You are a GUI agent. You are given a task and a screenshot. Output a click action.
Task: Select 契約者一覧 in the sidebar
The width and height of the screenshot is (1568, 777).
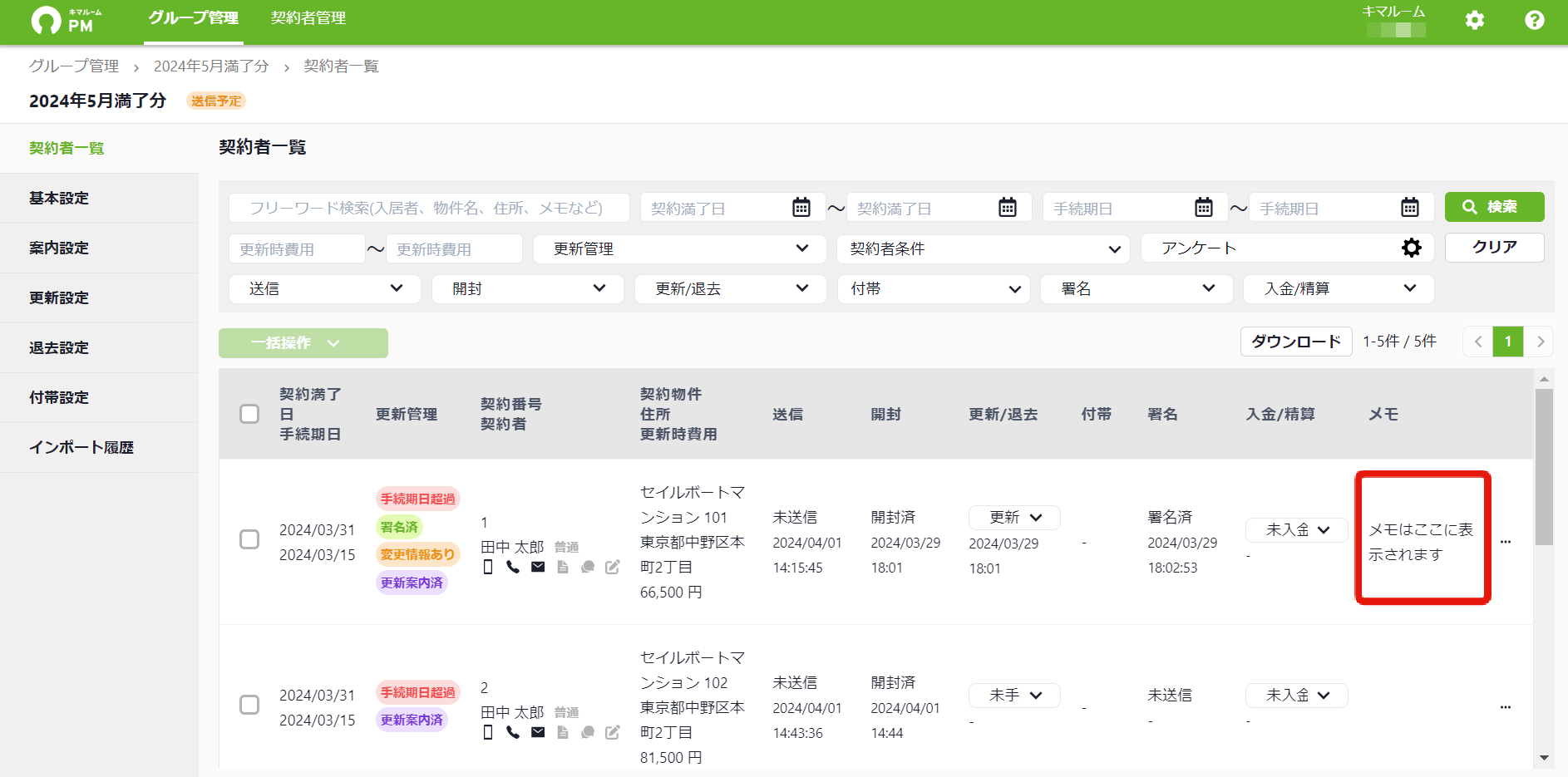click(x=99, y=148)
